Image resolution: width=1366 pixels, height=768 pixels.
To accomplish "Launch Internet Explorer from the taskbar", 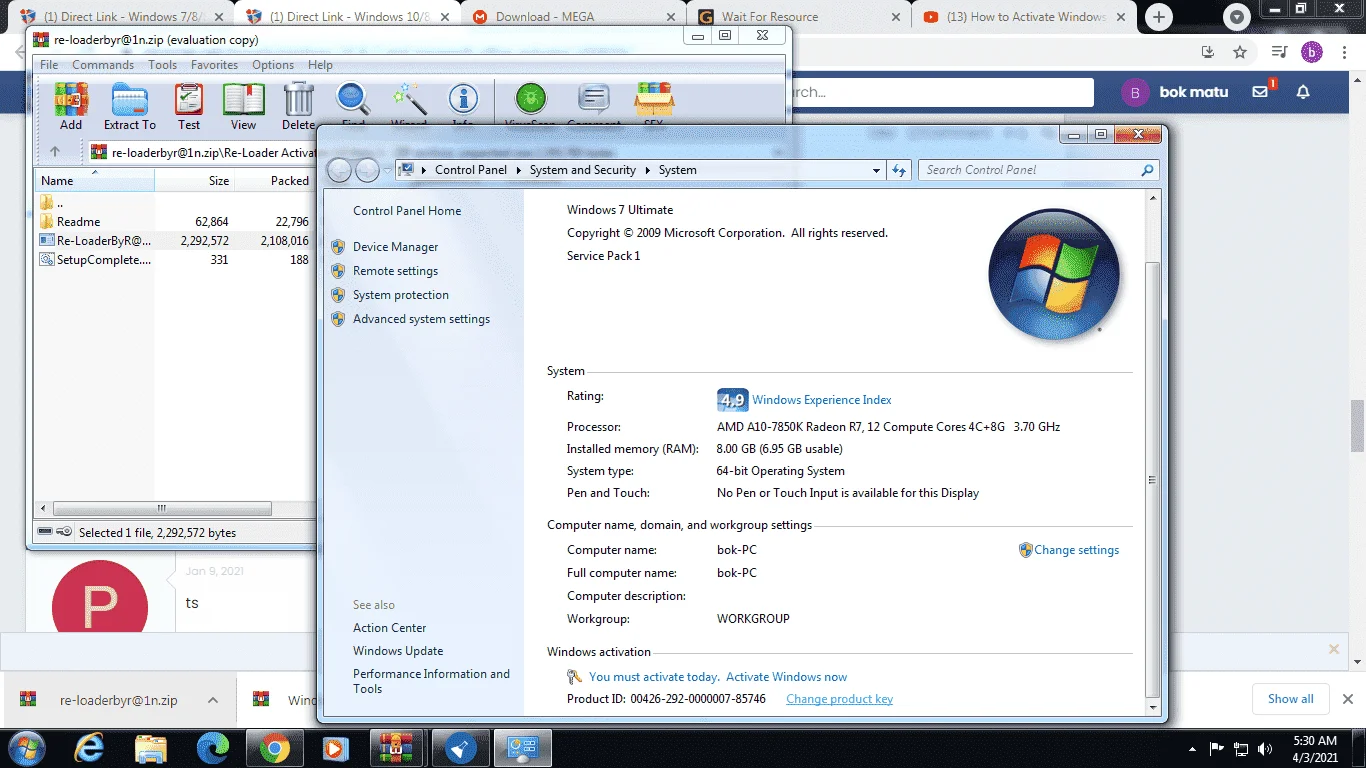I will point(89,748).
